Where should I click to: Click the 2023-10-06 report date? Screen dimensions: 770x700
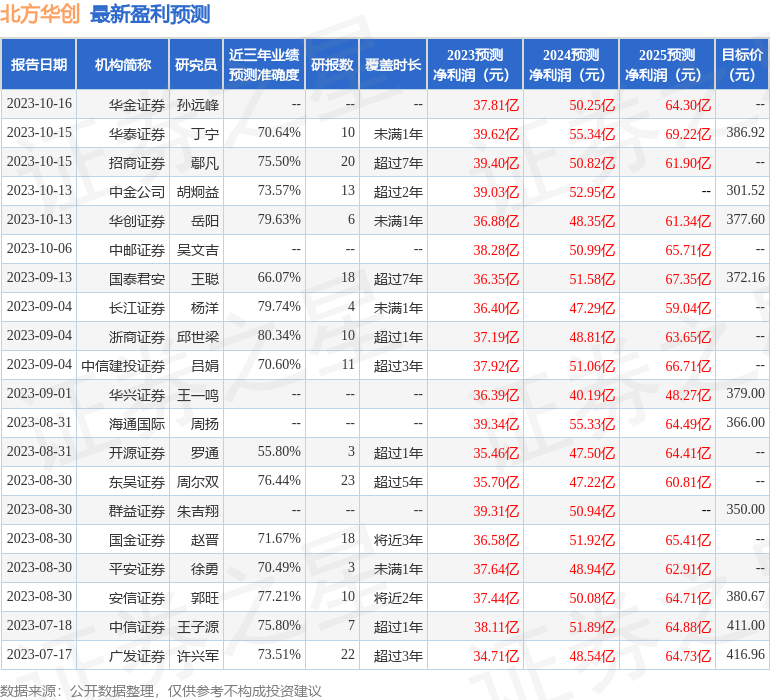click(39, 248)
